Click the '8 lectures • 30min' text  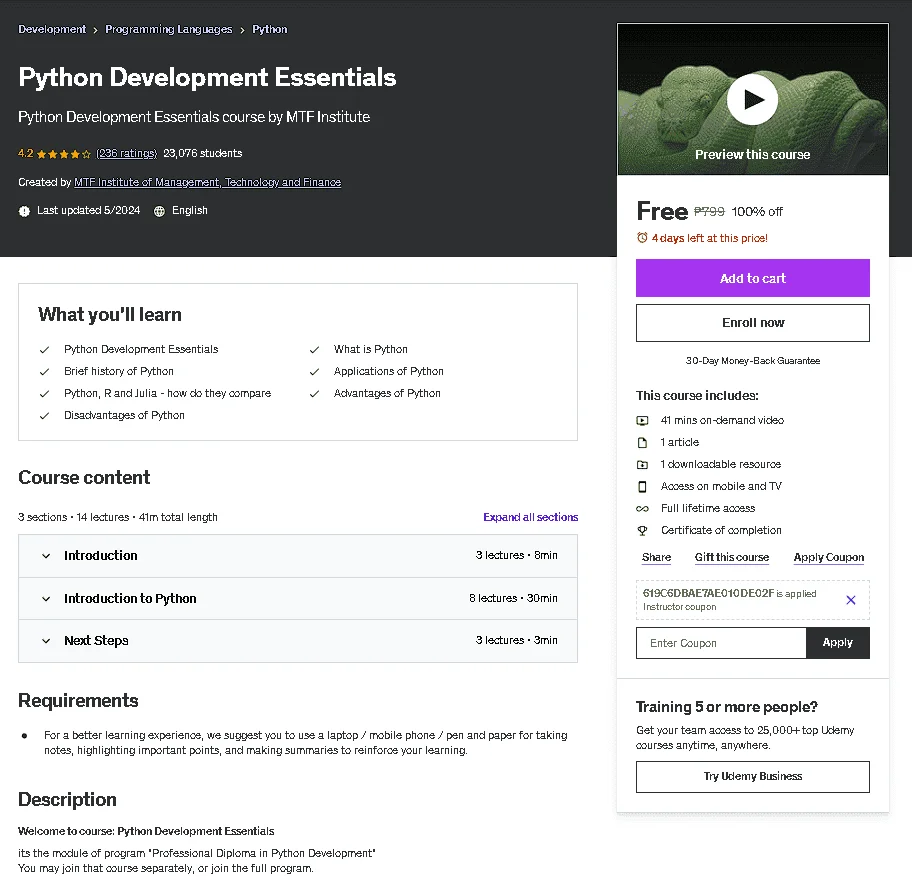(513, 598)
